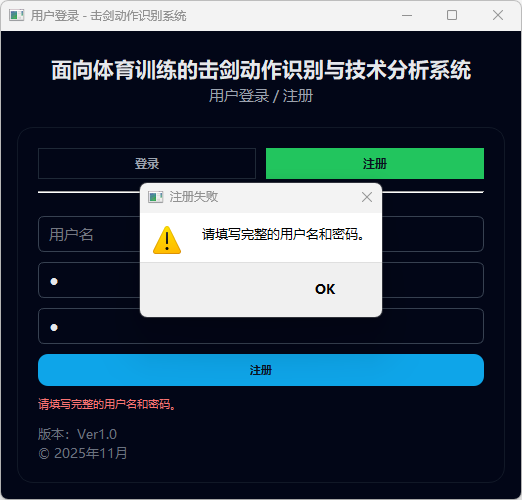Click the red error message text
This screenshot has height=500, width=522.
point(107,404)
